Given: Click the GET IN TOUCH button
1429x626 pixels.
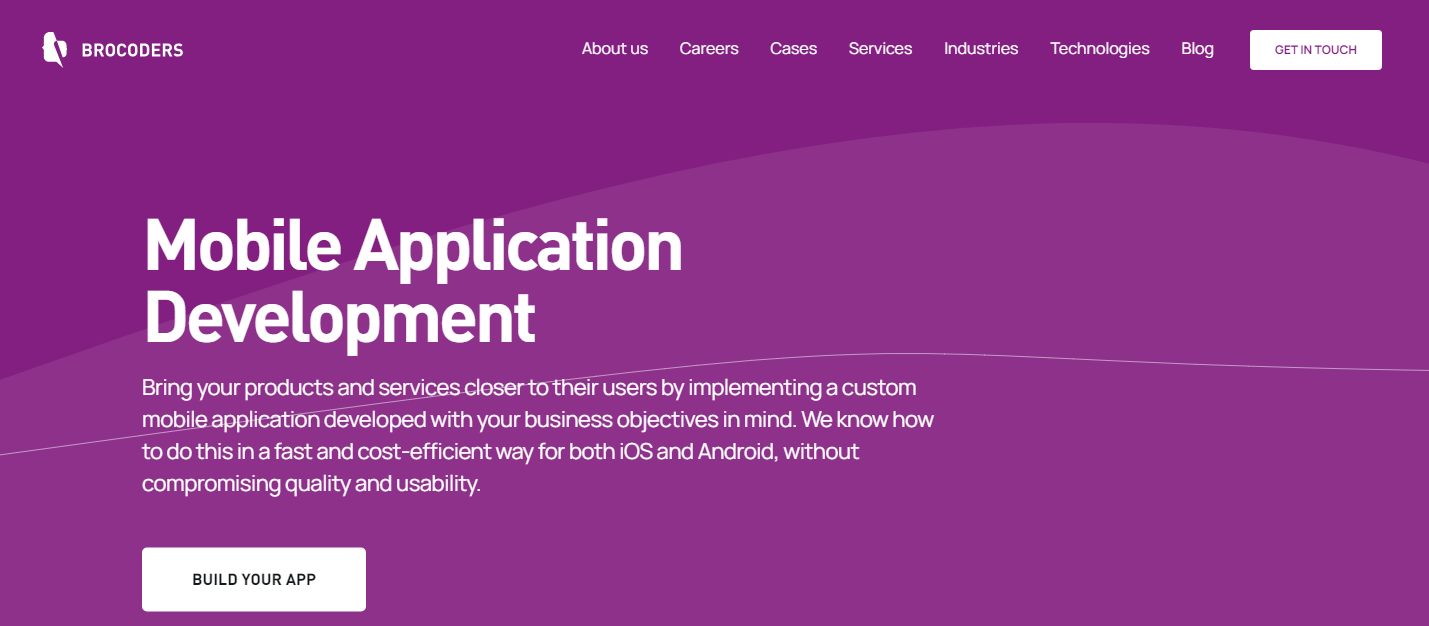Looking at the screenshot, I should [1316, 50].
